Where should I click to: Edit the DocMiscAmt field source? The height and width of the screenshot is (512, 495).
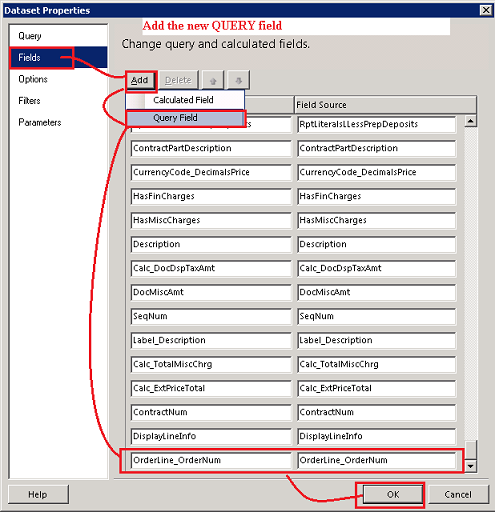click(377, 292)
